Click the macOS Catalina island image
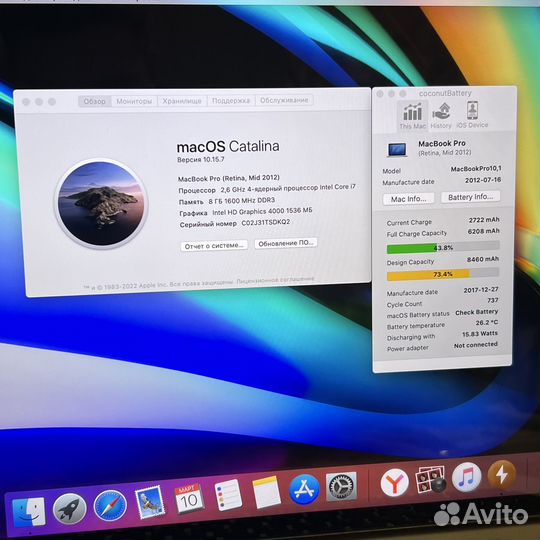The width and height of the screenshot is (540, 540). tap(101, 203)
